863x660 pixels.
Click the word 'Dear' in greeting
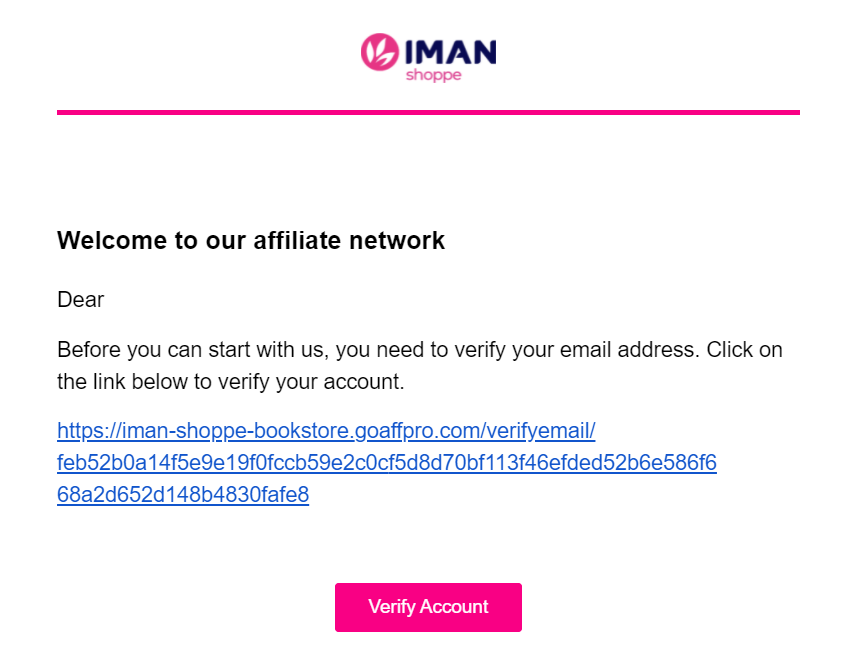(80, 300)
